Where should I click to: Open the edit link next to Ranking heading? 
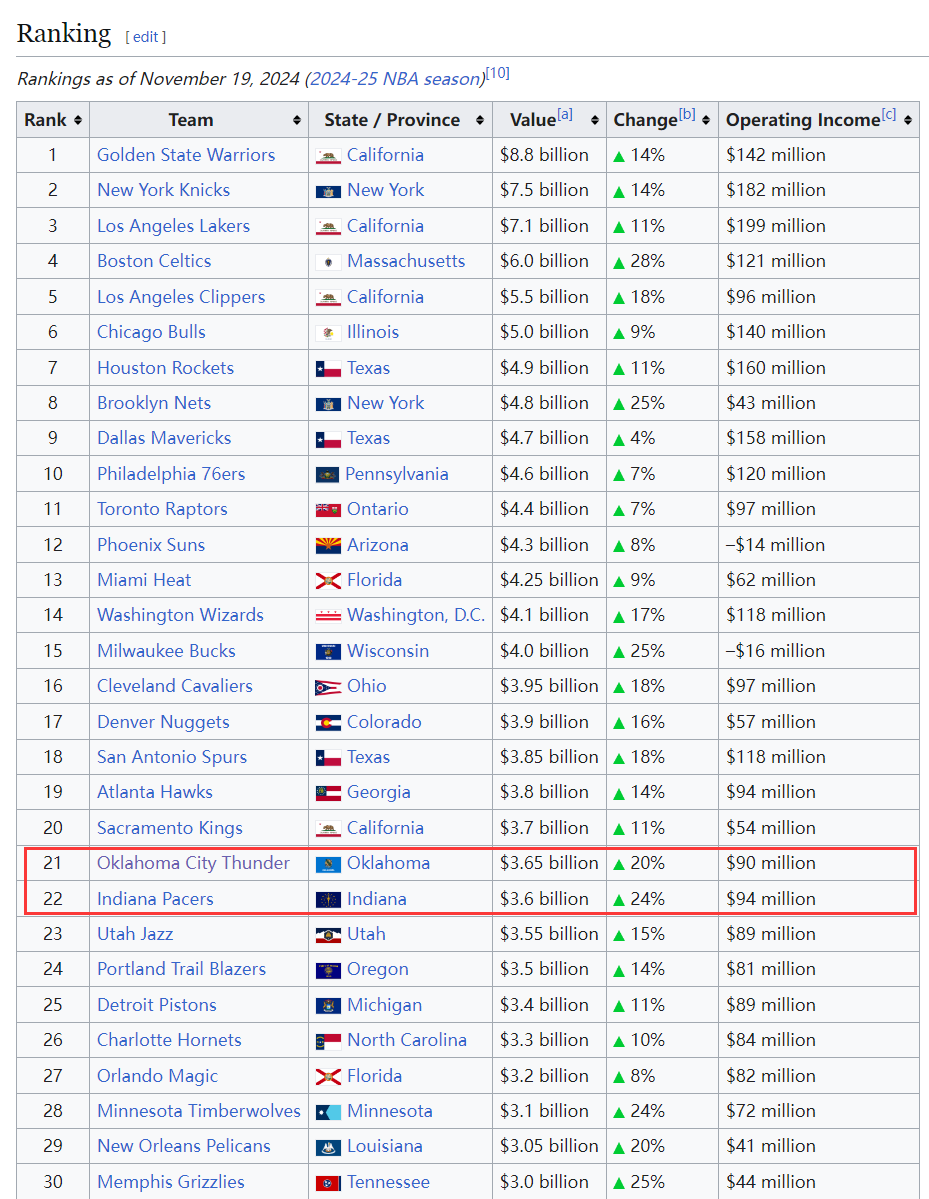tap(146, 37)
